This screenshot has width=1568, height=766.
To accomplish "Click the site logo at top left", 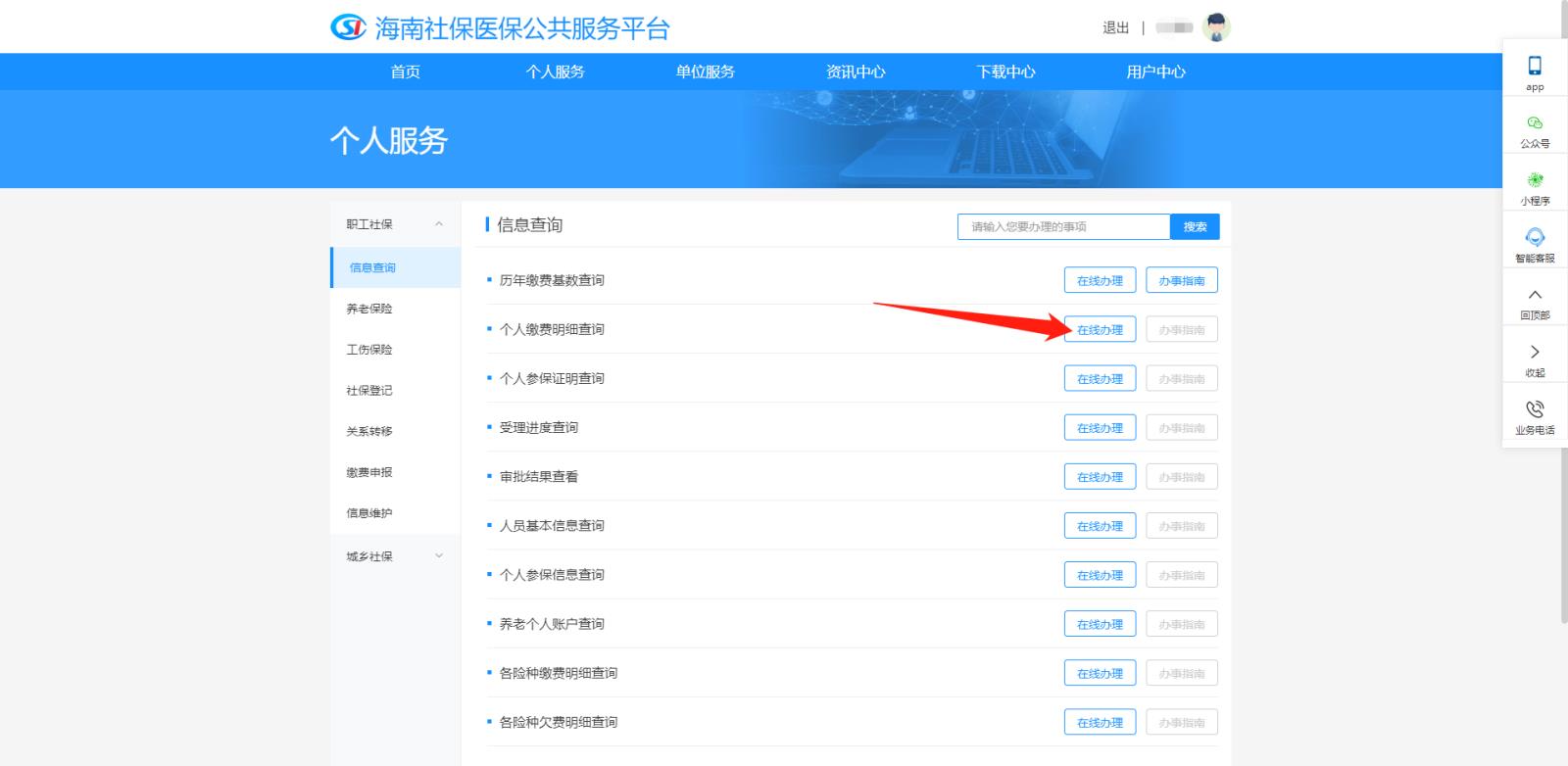I will pos(348,27).
